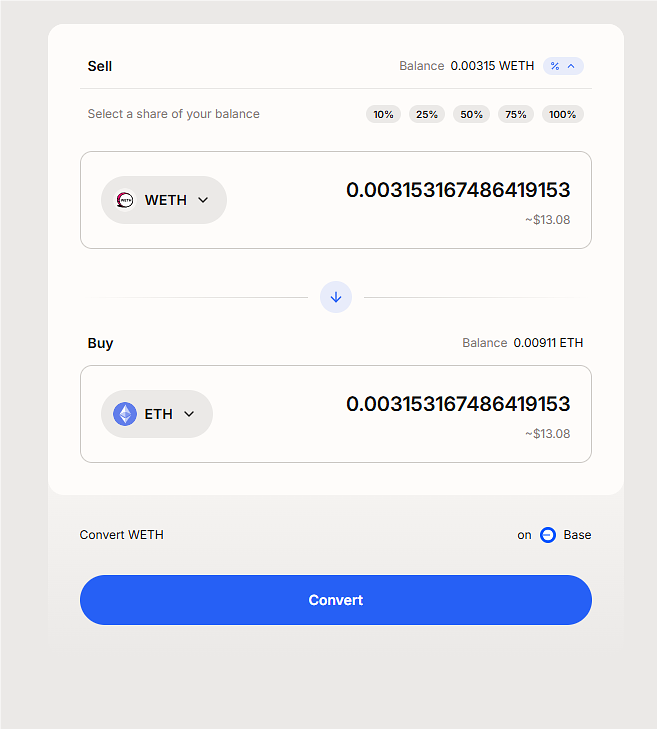Select 25% of your balance
The height and width of the screenshot is (729, 657).
point(427,114)
